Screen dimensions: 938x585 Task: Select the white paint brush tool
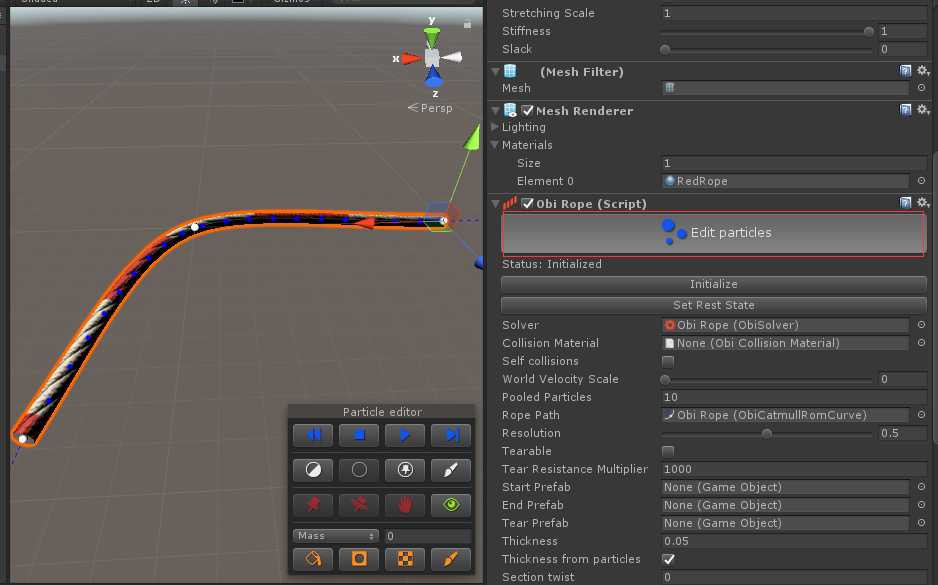(451, 470)
